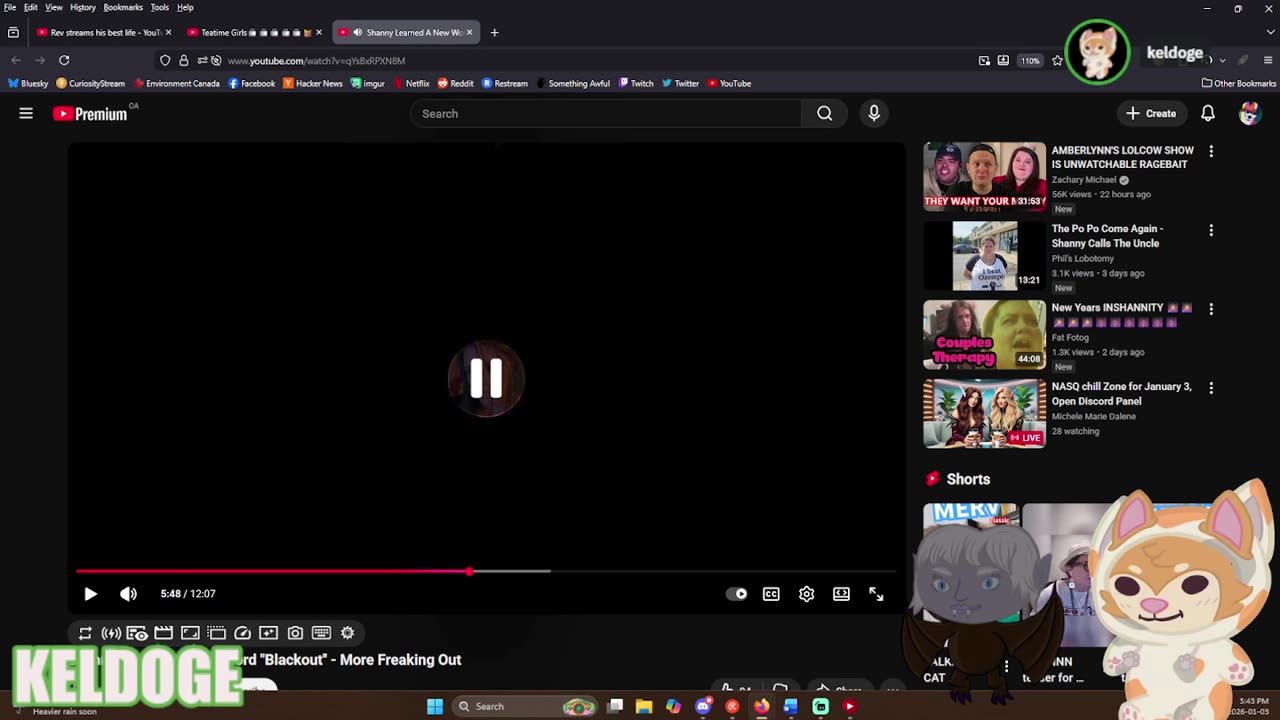Click the loop button in enhancer toolbar
Viewport: 1280px width, 720px height.
85,633
